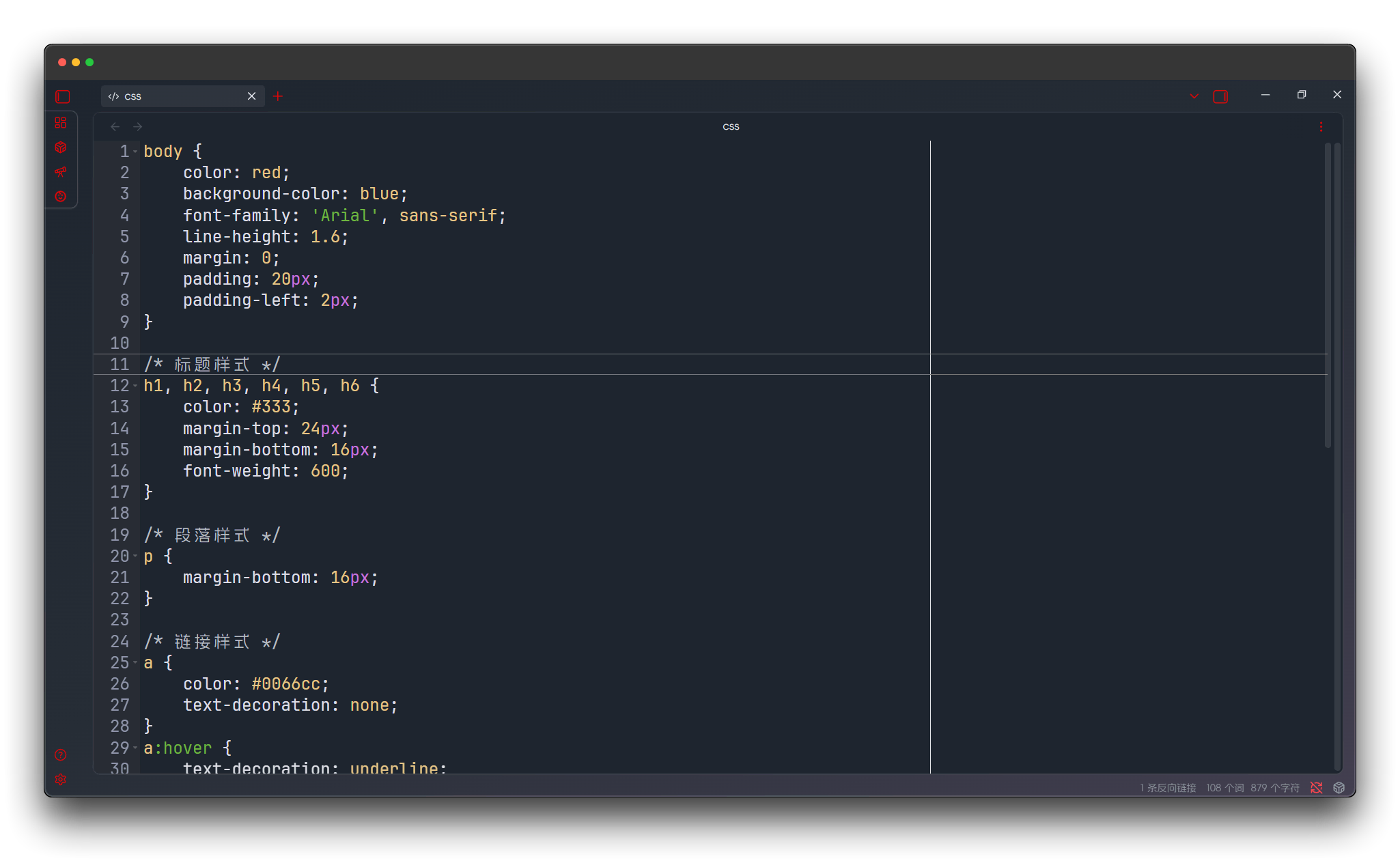Open the 1 条反向链接 backlinks counter

click(1168, 787)
